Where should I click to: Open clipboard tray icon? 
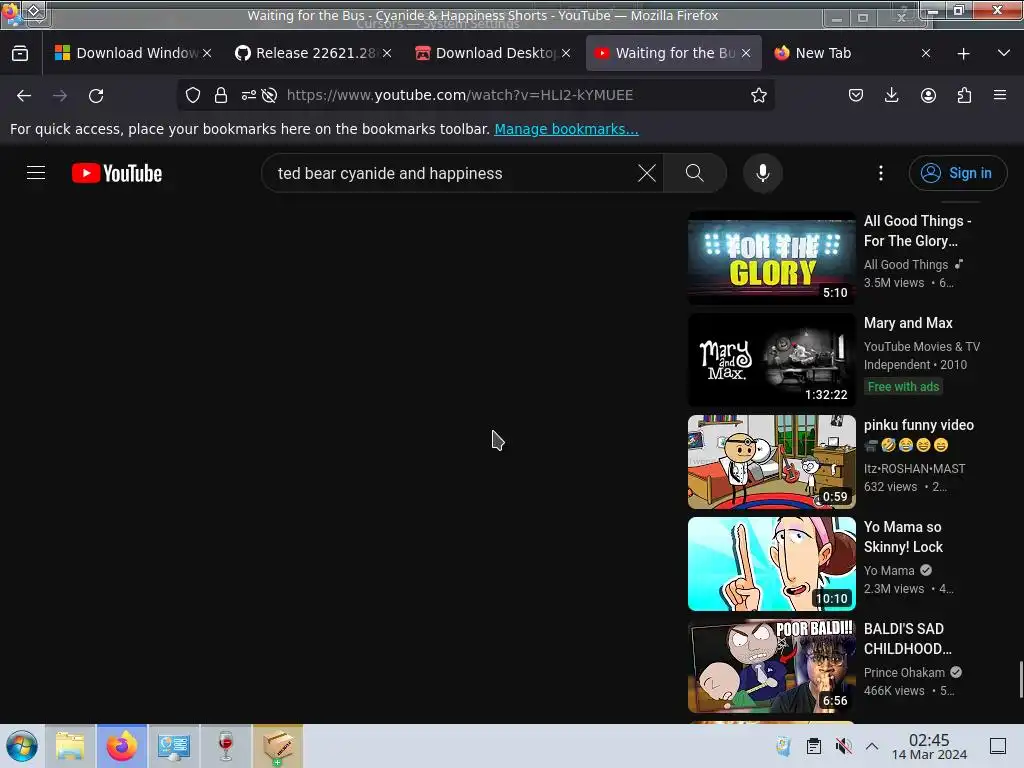coord(813,746)
